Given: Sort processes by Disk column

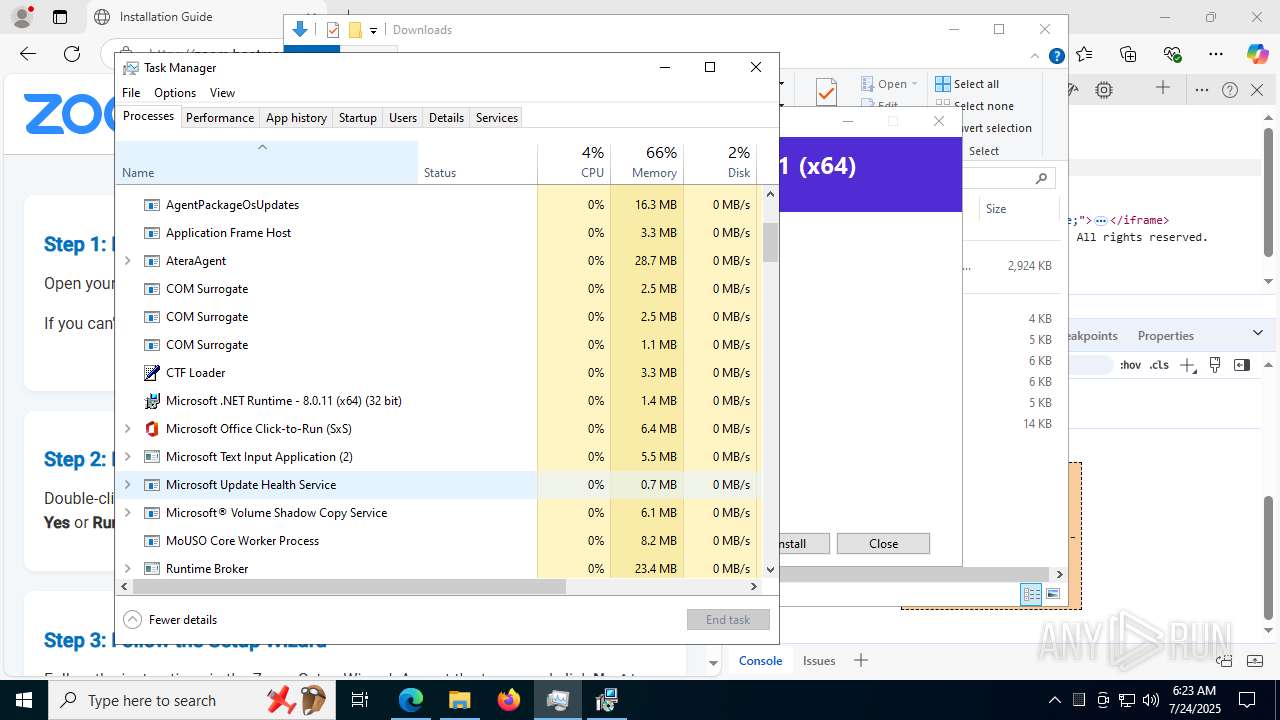Looking at the screenshot, I should [x=721, y=162].
